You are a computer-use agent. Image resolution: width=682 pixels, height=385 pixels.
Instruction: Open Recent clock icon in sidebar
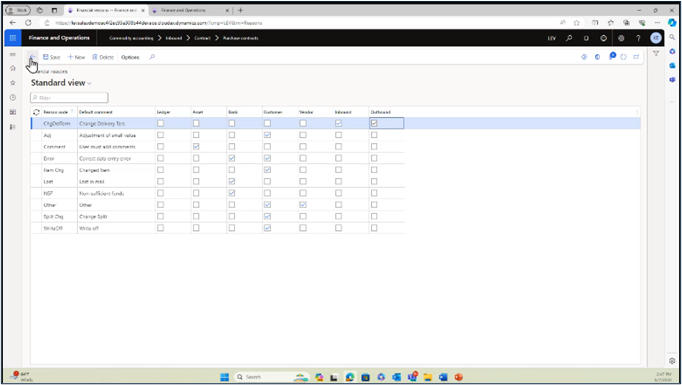click(x=13, y=97)
